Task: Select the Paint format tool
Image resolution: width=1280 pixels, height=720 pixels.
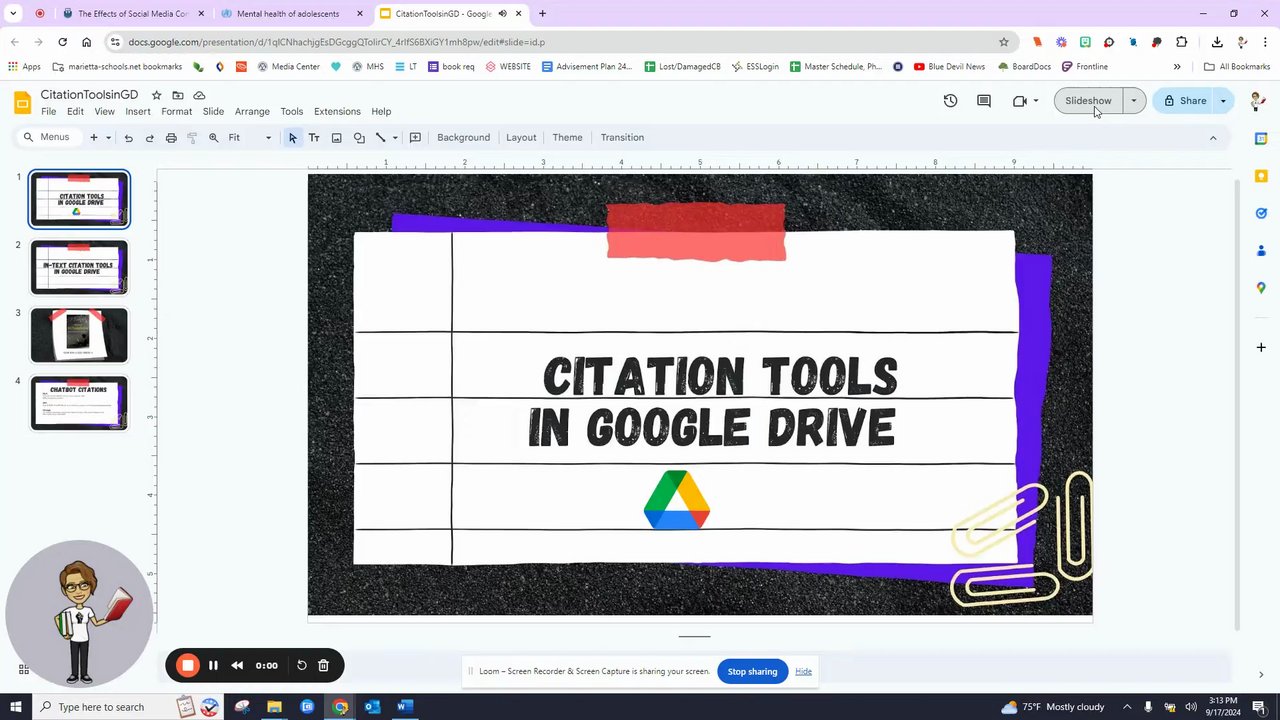Action: [x=192, y=138]
